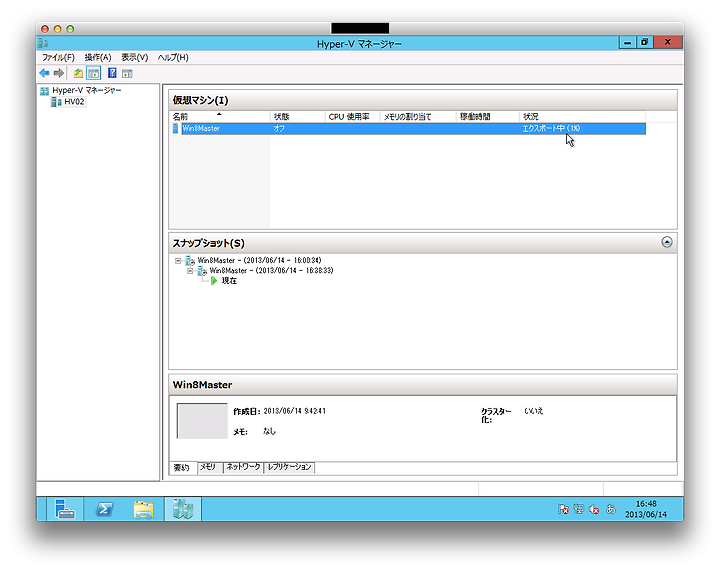
Task: Sort by 状況 column header
Action: (x=583, y=117)
